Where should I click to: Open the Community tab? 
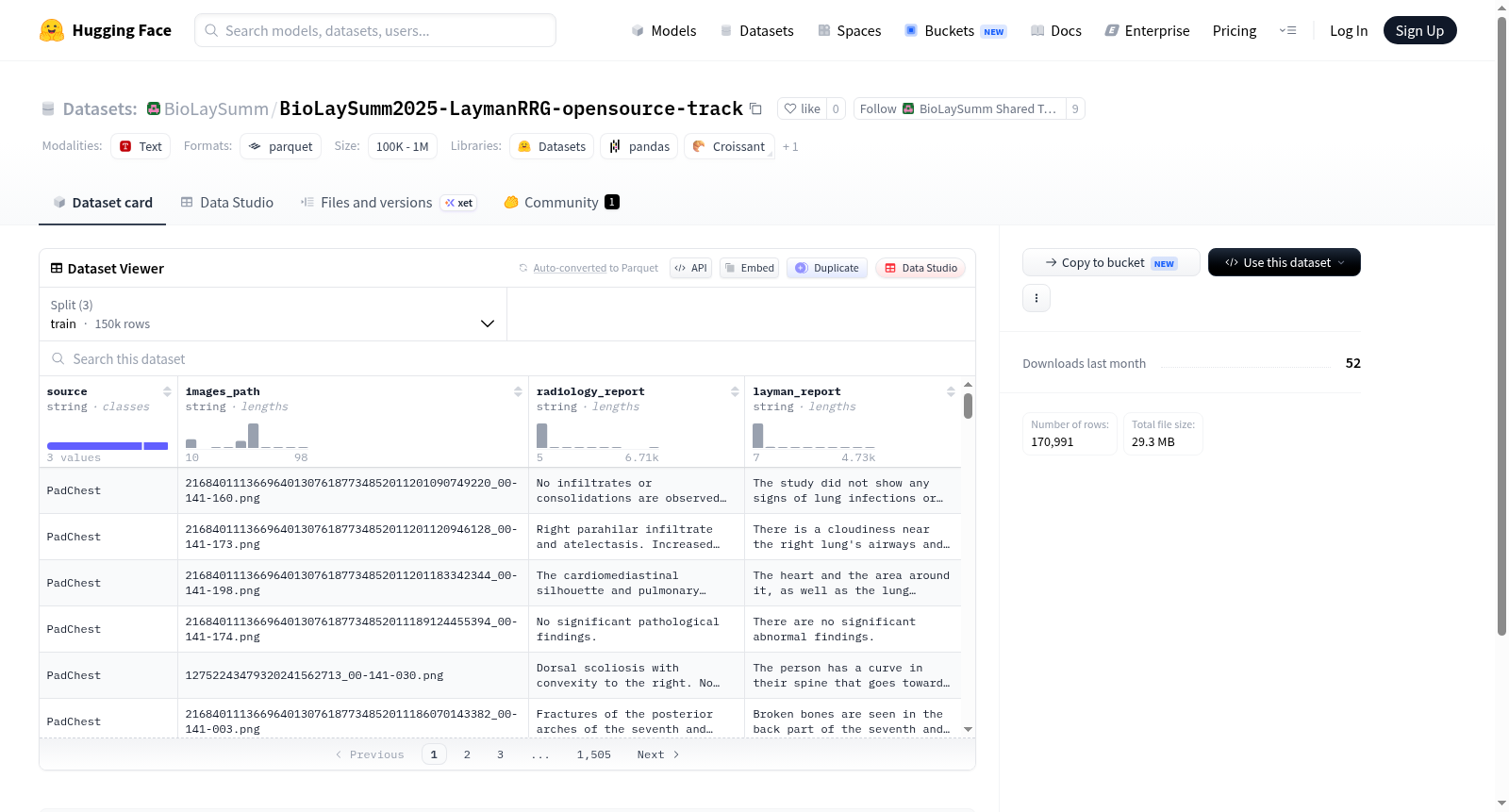tap(561, 202)
